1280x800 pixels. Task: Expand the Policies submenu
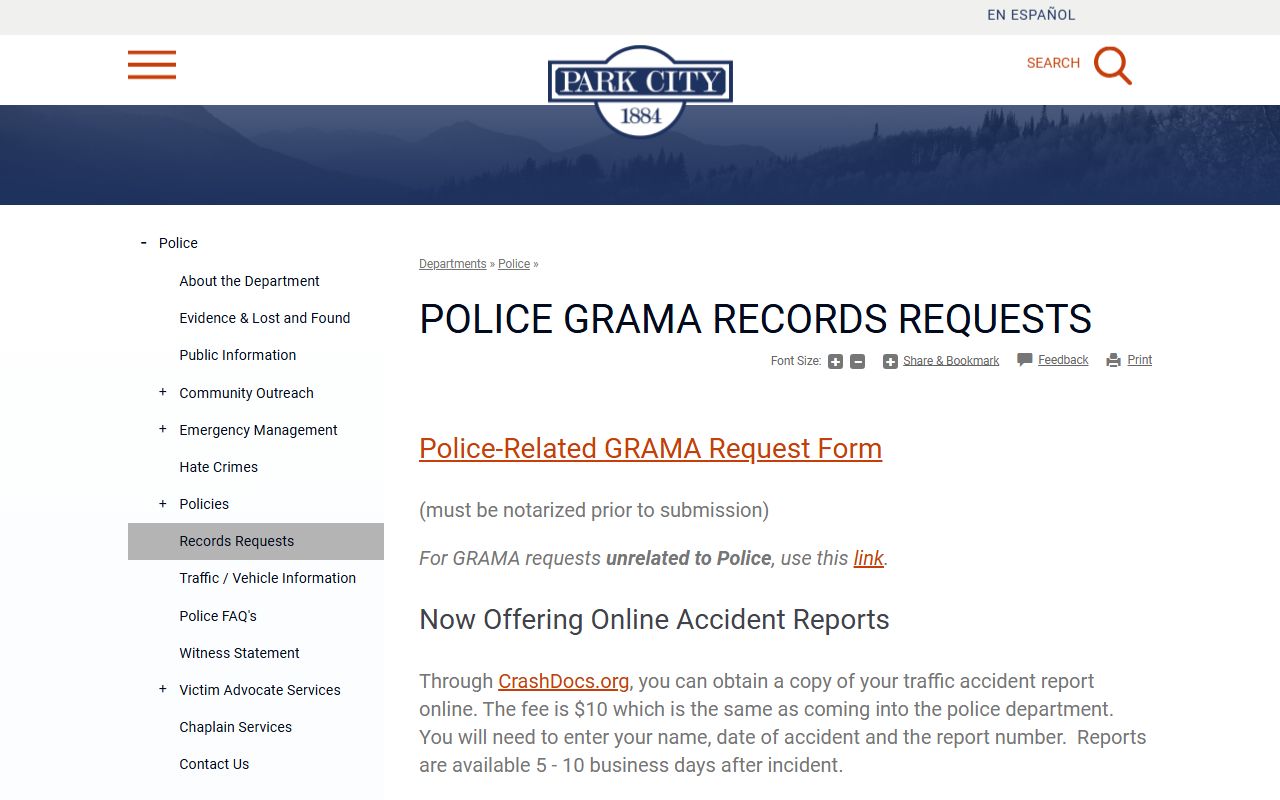163,503
